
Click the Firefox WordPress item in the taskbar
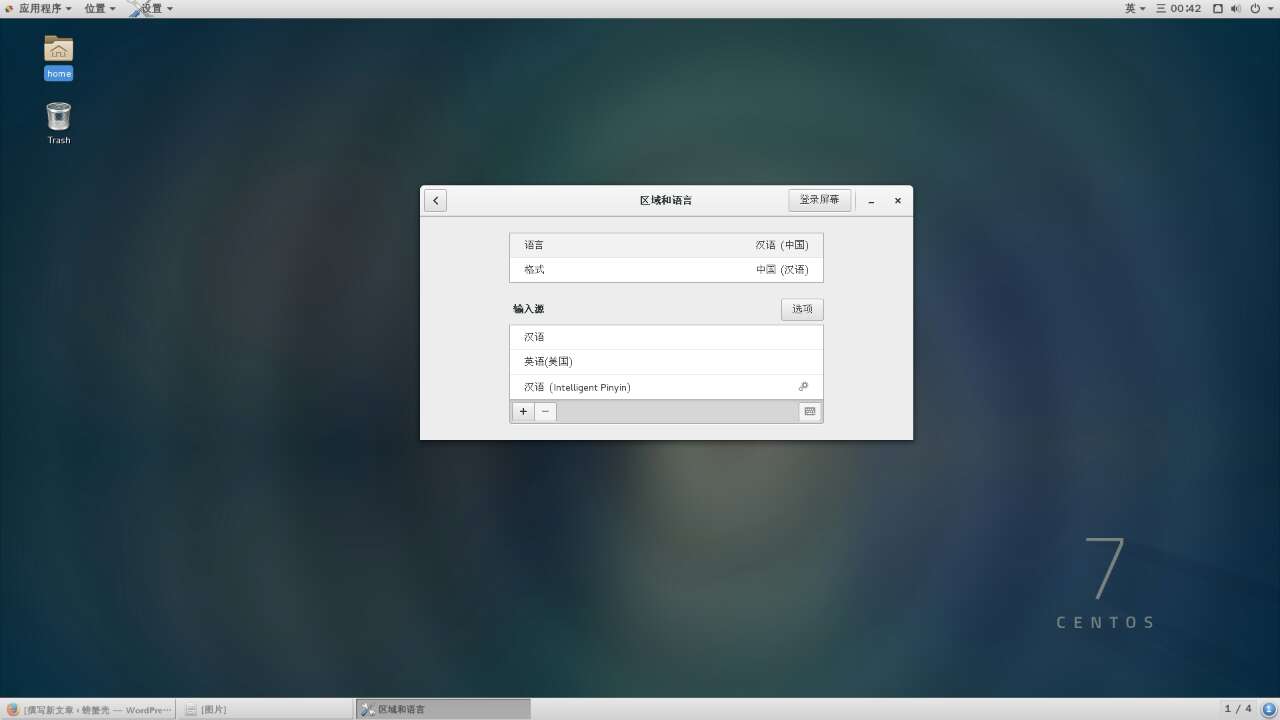pos(88,709)
